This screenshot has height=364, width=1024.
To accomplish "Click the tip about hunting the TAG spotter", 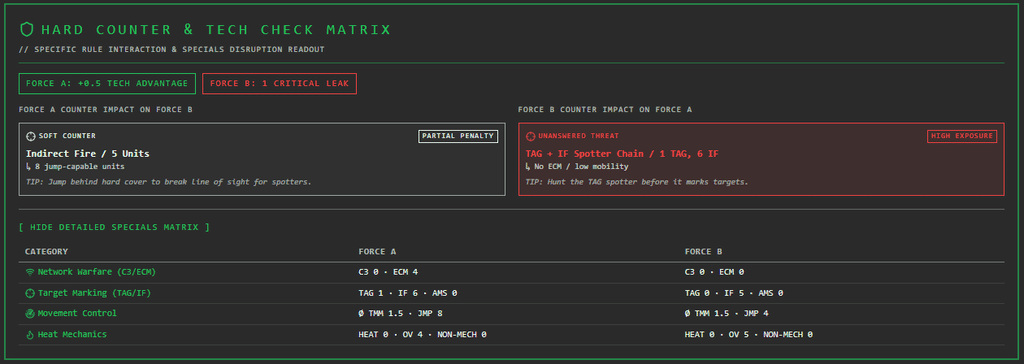I will [637, 181].
